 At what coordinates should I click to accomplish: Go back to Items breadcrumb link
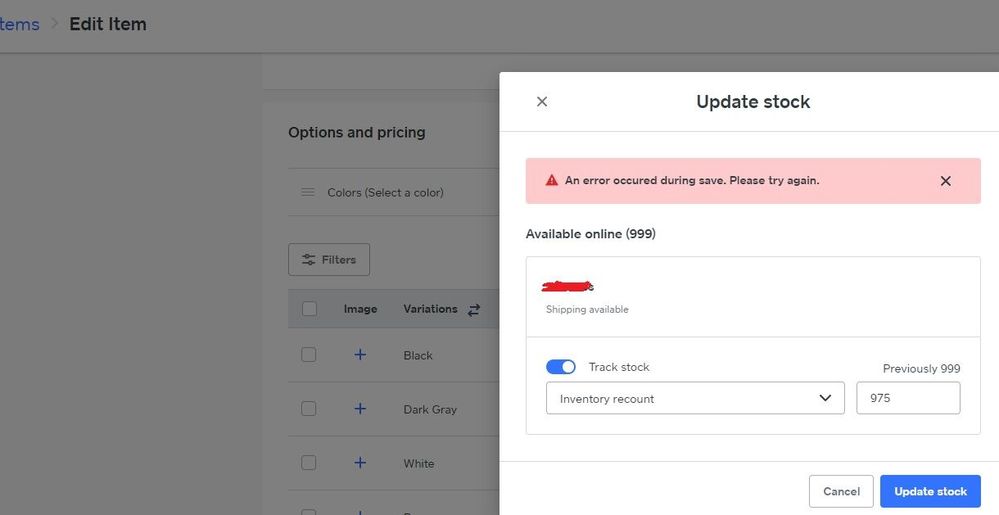pyautogui.click(x=19, y=24)
